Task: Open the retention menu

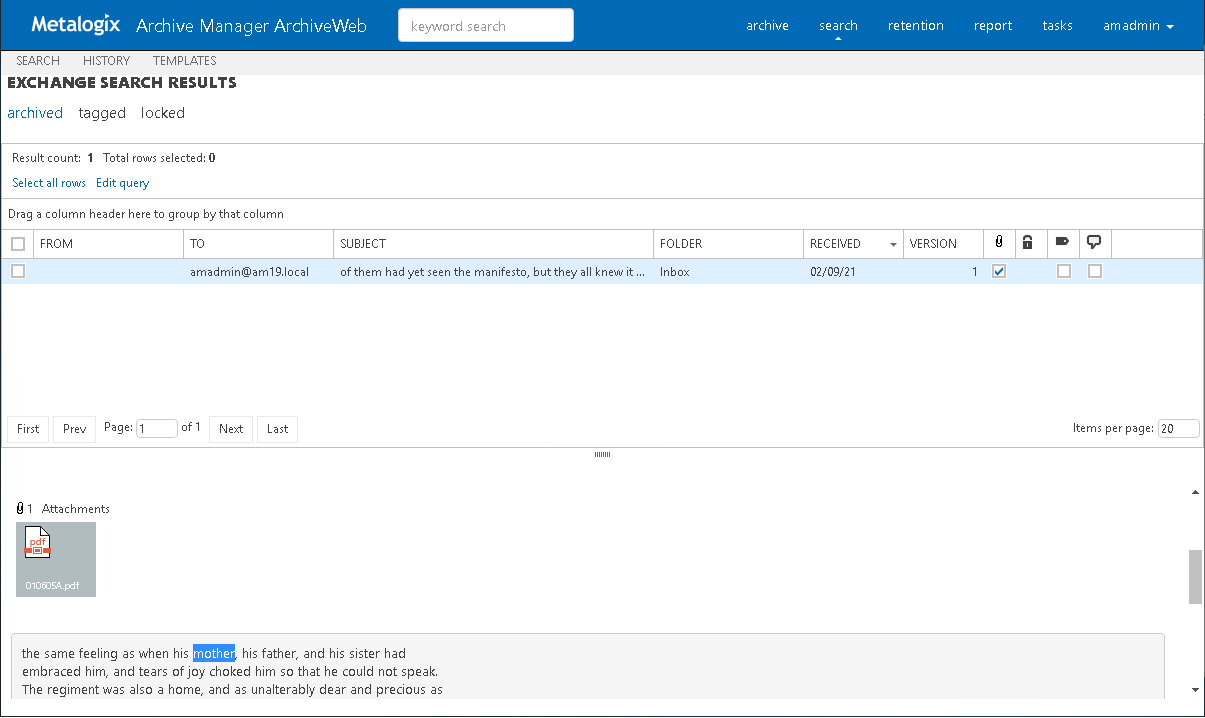Action: coord(915,26)
